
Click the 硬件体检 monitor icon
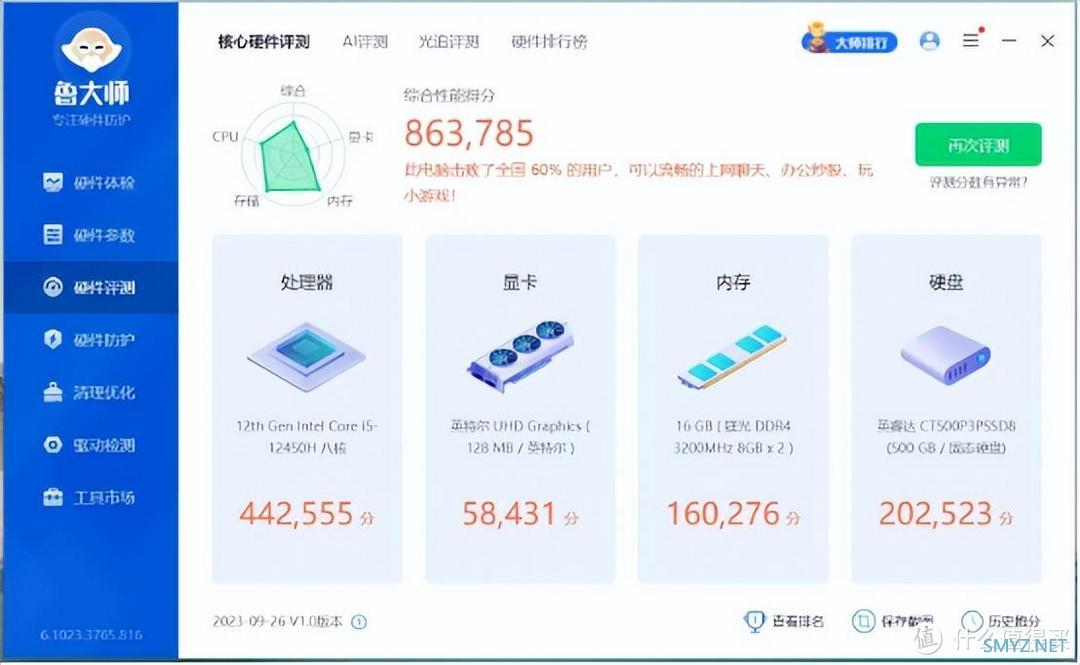[x=53, y=182]
